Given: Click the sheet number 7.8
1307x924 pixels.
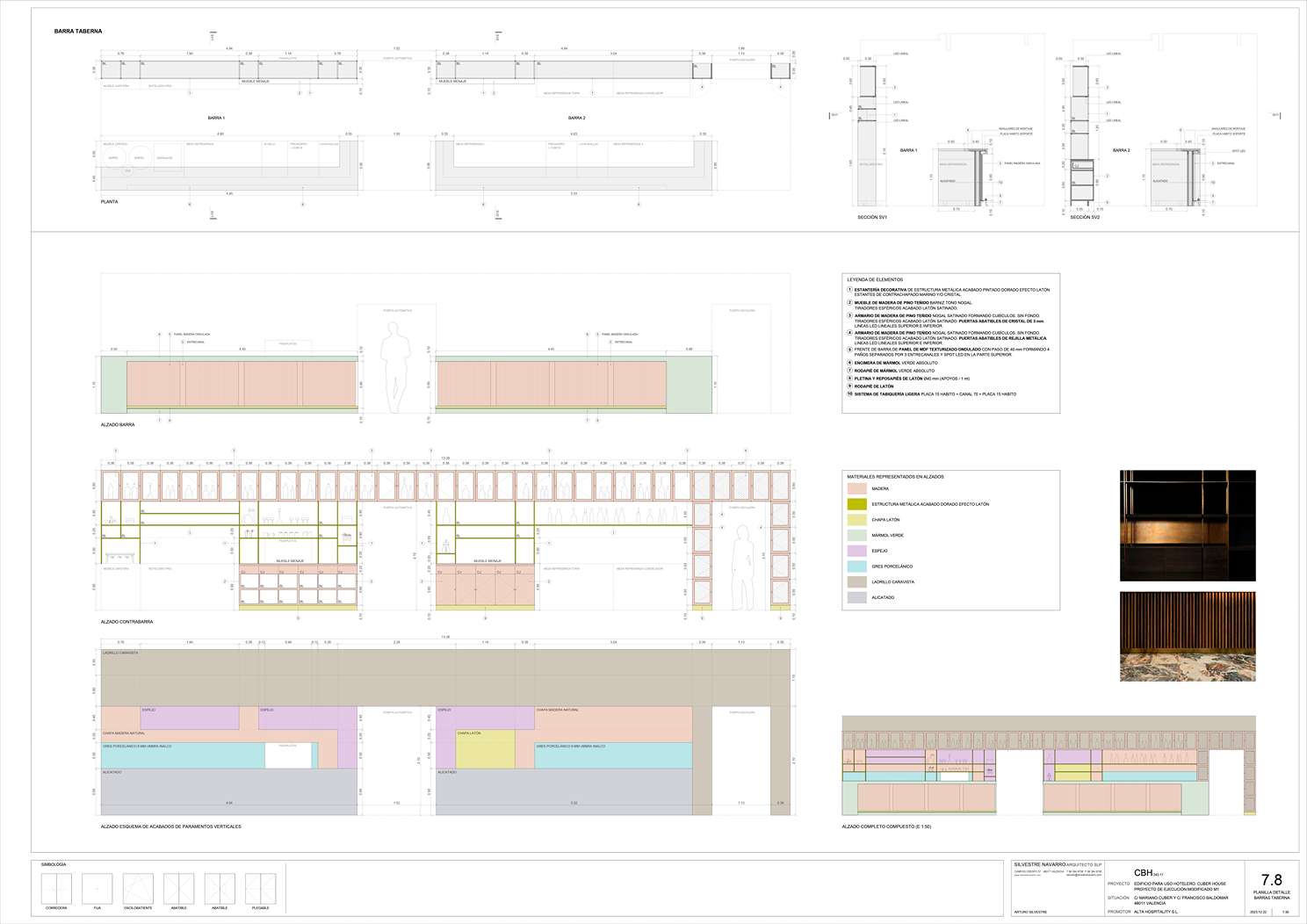Looking at the screenshot, I should pyautogui.click(x=1271, y=880).
